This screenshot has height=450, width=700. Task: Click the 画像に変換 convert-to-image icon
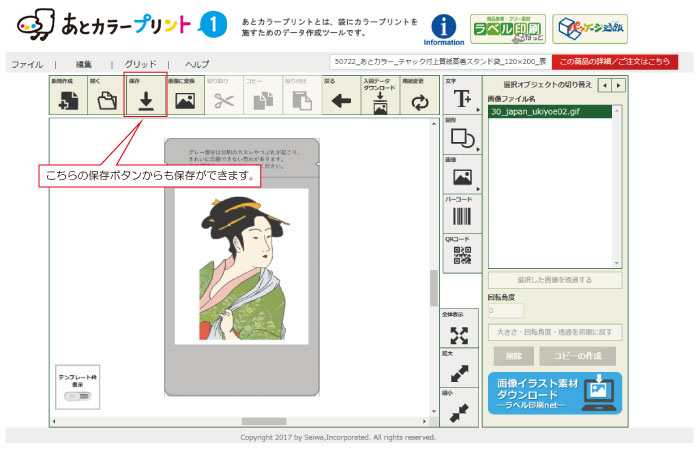click(x=185, y=101)
